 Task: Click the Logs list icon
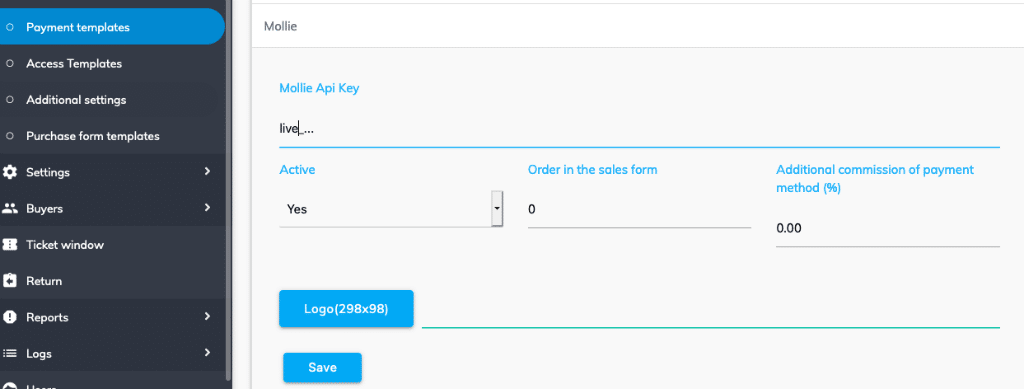point(10,354)
